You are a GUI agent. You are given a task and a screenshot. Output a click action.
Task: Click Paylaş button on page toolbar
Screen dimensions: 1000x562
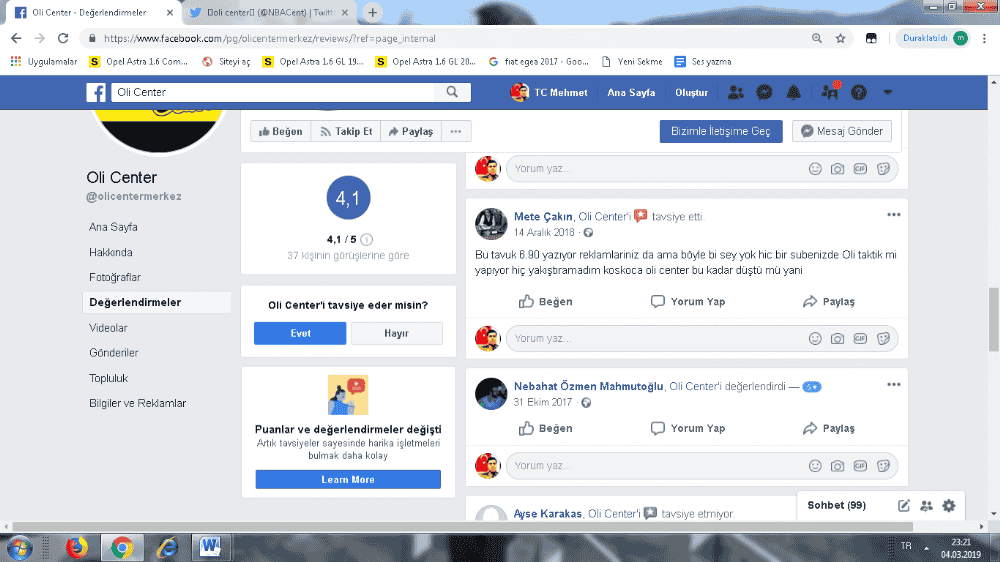tap(411, 131)
